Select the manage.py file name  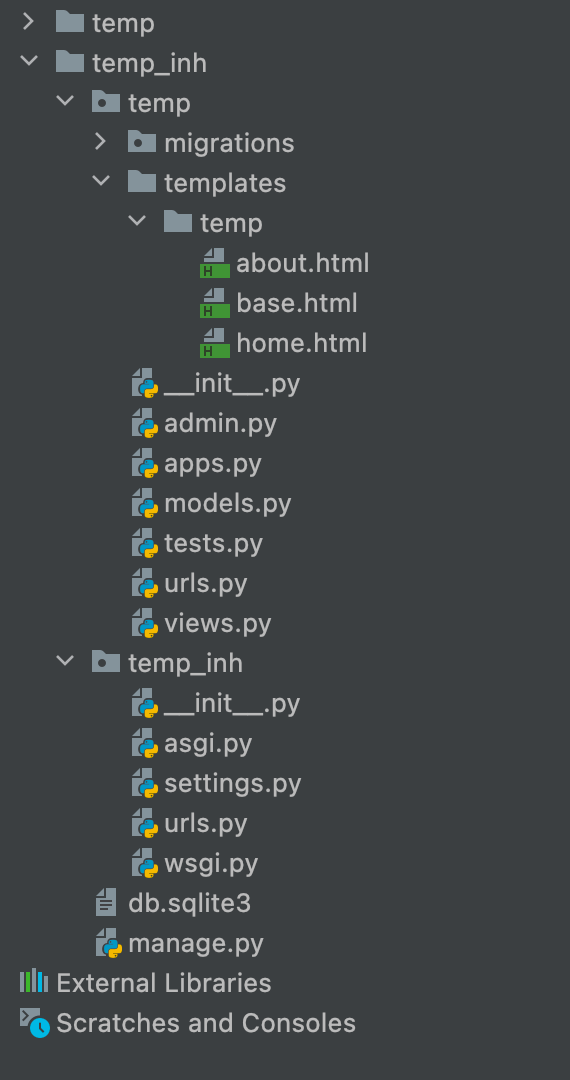196,944
